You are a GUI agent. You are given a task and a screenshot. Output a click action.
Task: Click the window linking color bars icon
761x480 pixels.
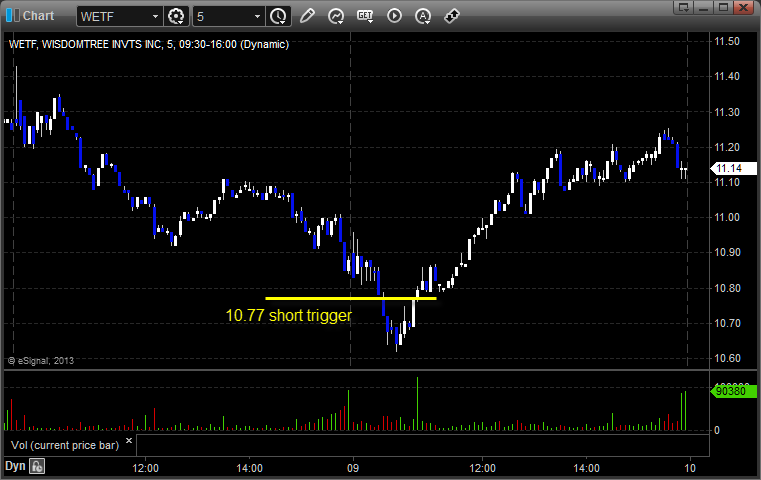(13, 15)
